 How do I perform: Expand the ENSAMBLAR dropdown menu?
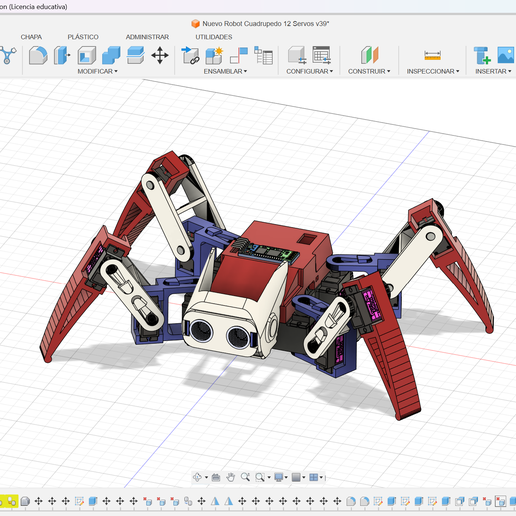coord(225,71)
